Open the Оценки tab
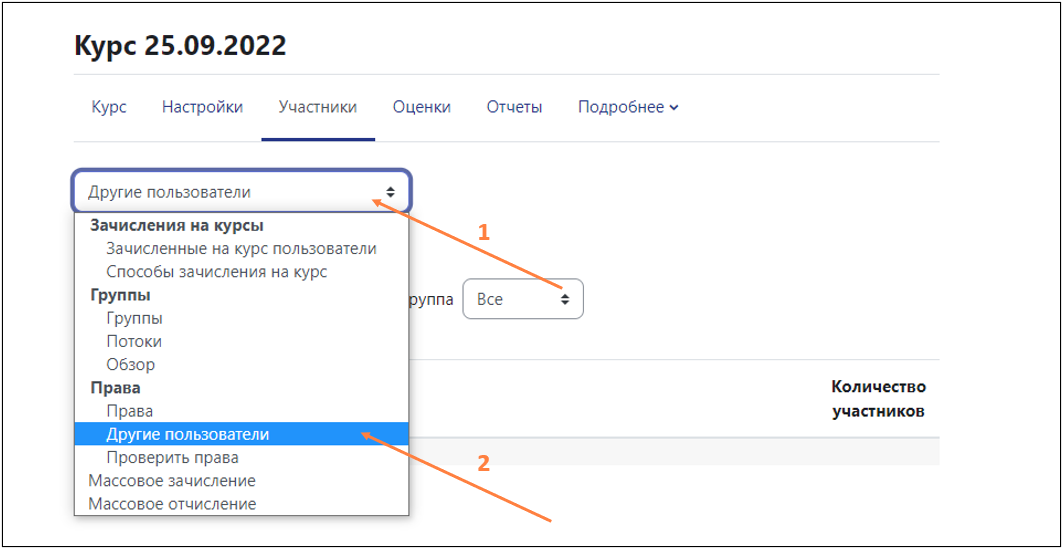 (422, 107)
